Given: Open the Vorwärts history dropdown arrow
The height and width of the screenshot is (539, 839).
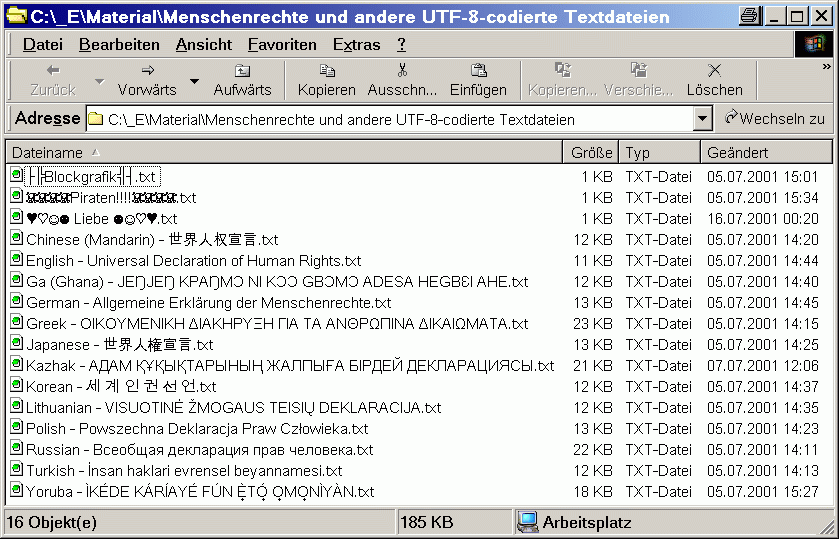Looking at the screenshot, I should 194,81.
